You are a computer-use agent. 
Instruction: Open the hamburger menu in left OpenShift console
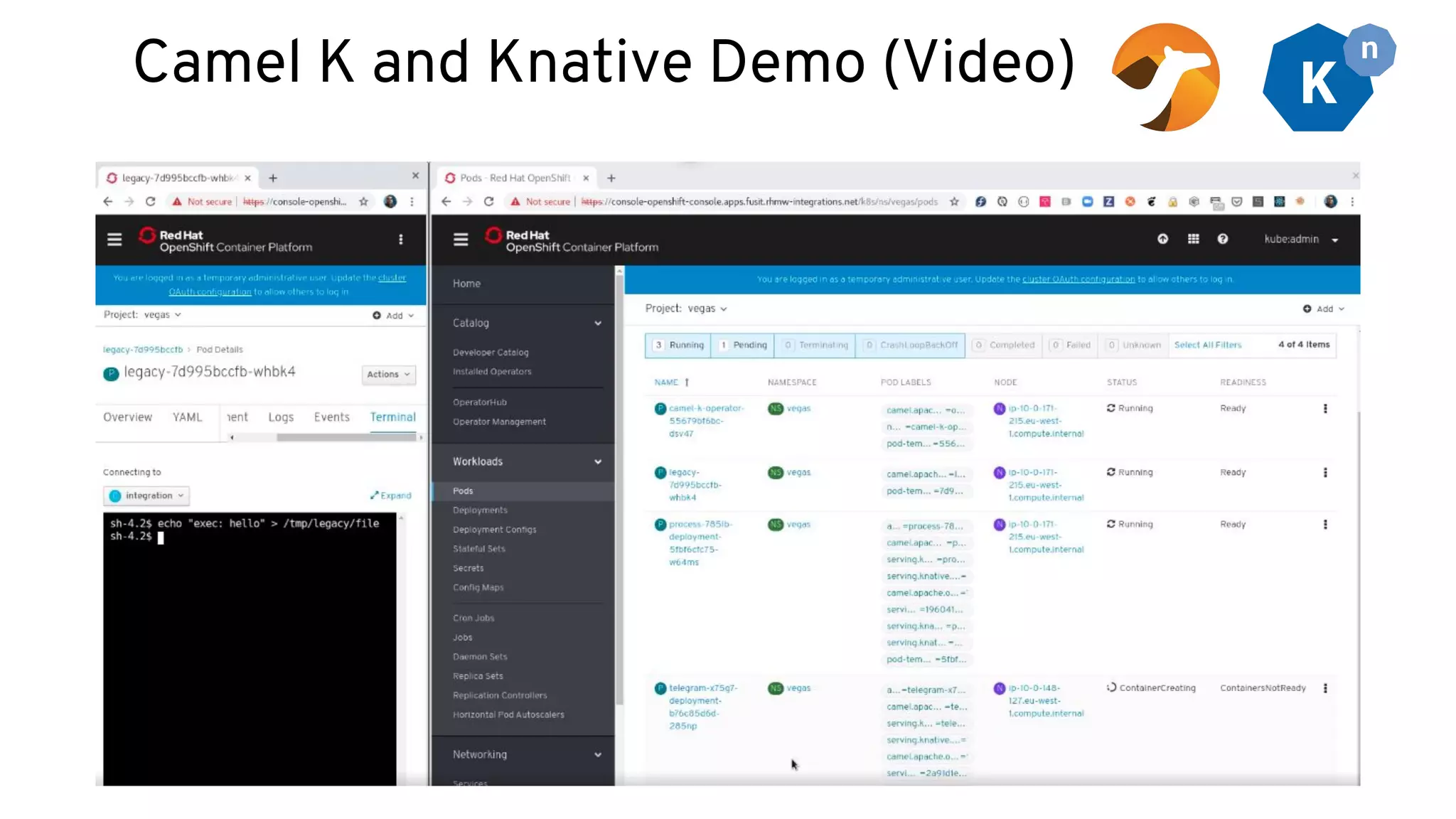(x=114, y=240)
